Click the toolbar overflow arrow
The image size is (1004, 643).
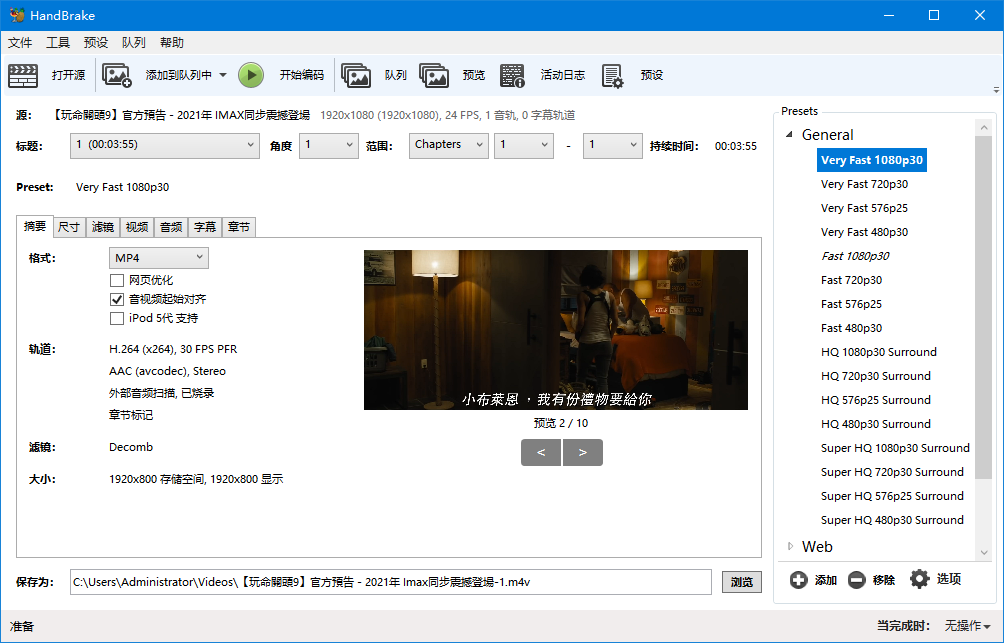coord(996,90)
